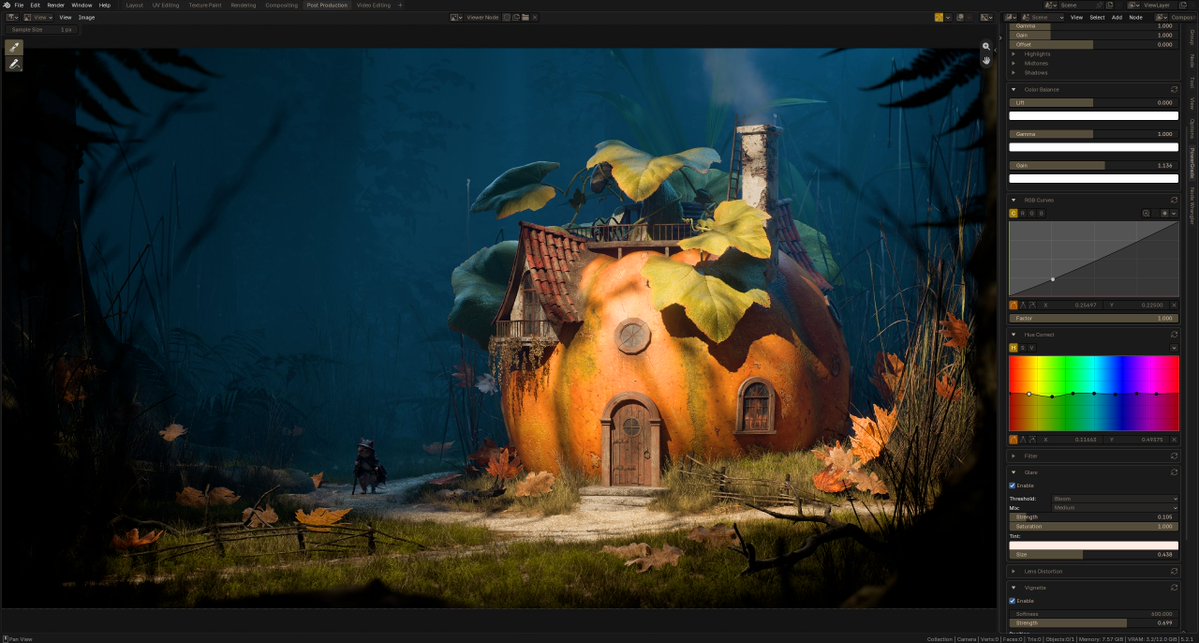Click the RGB Curves zoom magnifier icon

click(1146, 213)
